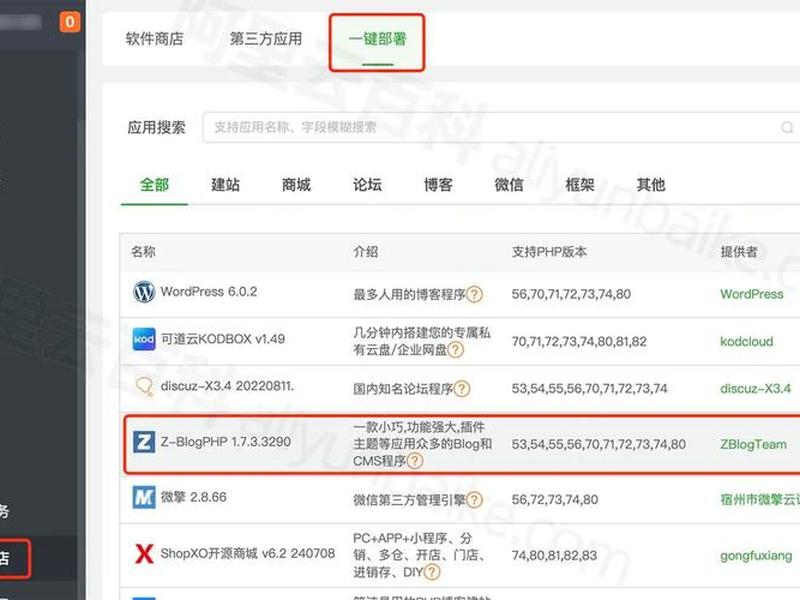Open help icon after 进销存、DIY
The height and width of the screenshot is (600, 800).
(432, 572)
